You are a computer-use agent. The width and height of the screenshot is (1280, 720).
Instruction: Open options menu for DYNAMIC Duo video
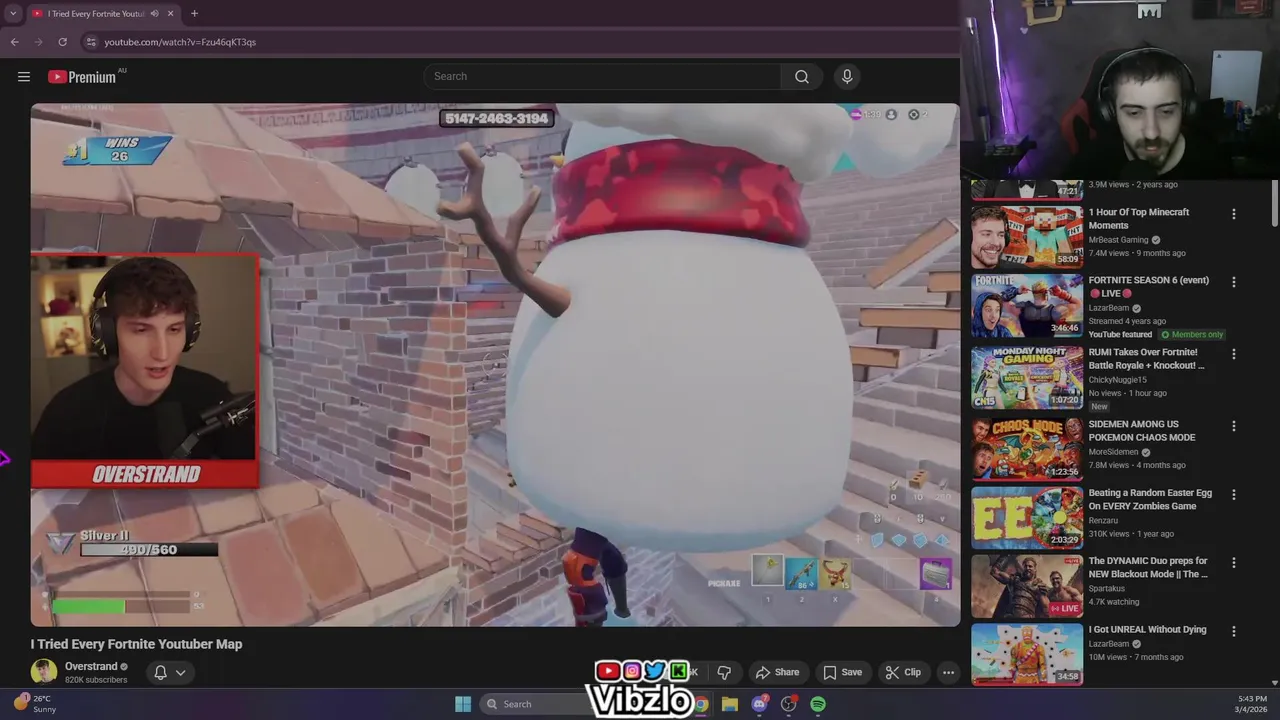1233,563
